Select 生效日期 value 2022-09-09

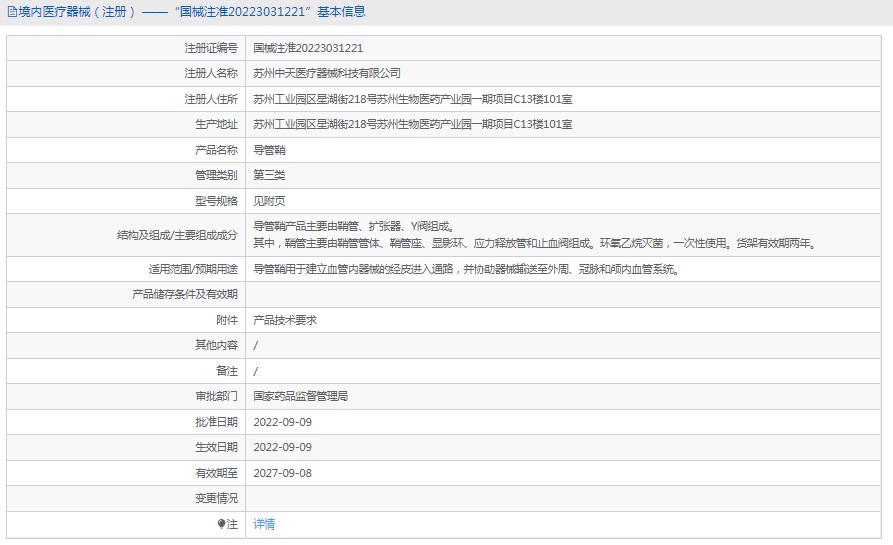[x=282, y=447]
